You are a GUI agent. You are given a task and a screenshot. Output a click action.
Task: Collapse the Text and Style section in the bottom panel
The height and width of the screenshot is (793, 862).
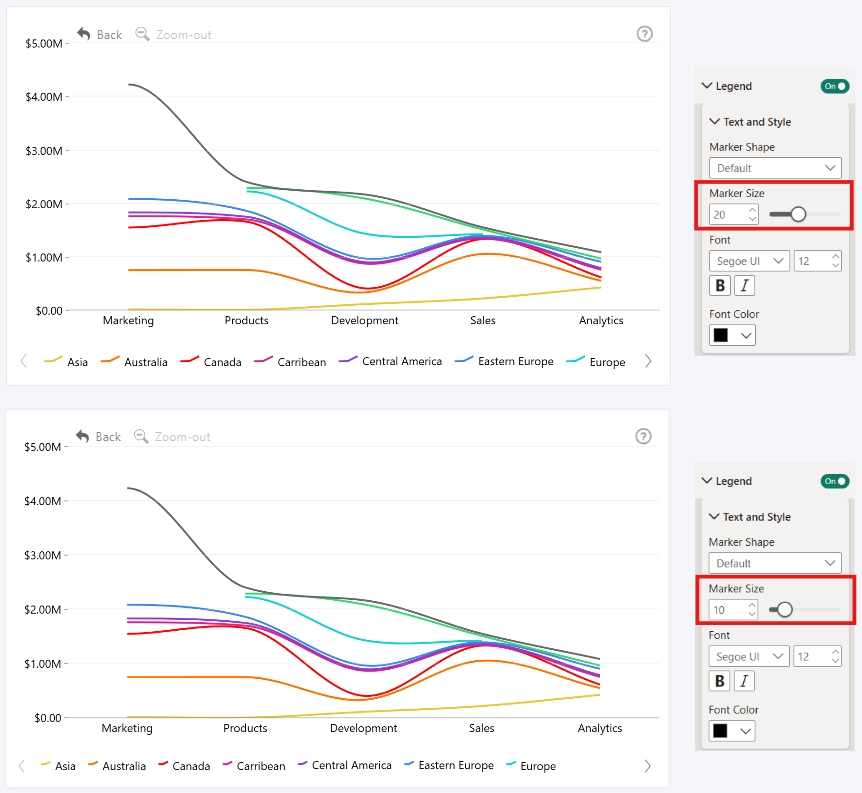[714, 516]
